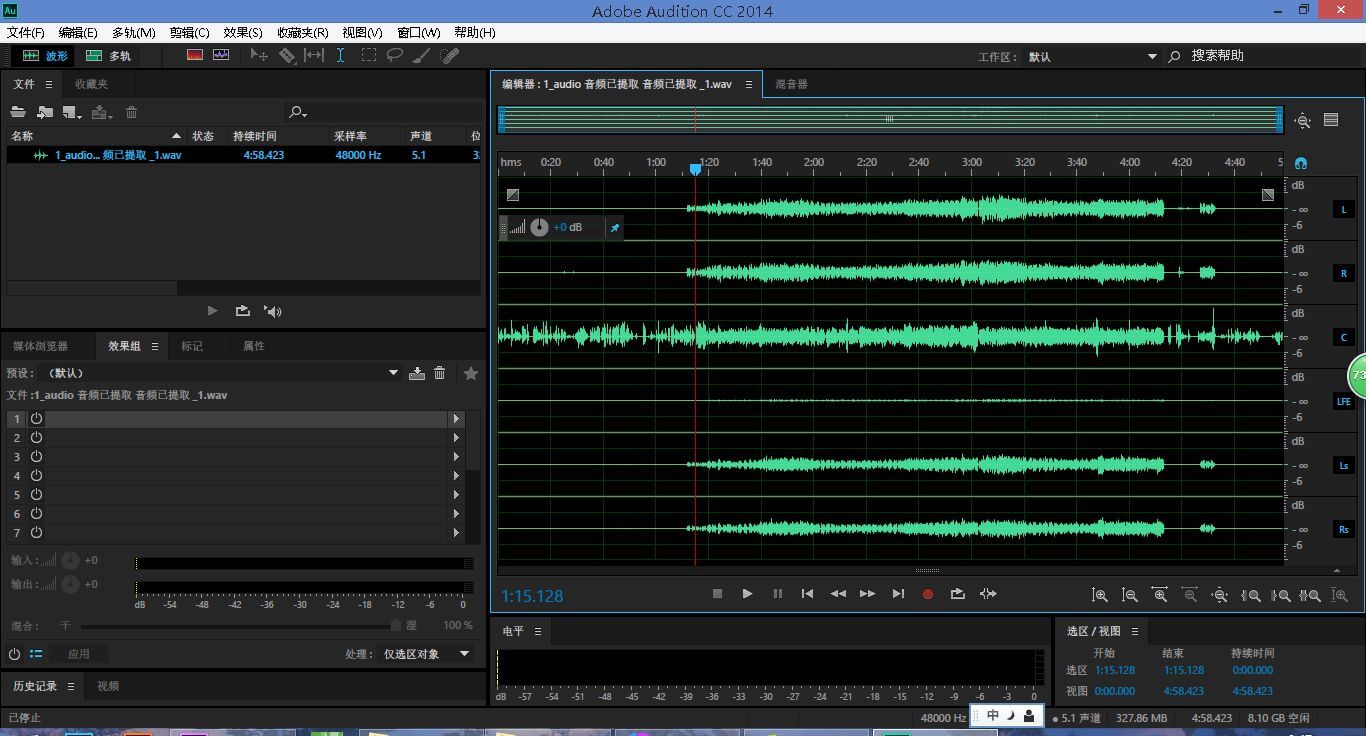Toggle power for effect slot 5
The width and height of the screenshot is (1366, 736).
pos(36,495)
